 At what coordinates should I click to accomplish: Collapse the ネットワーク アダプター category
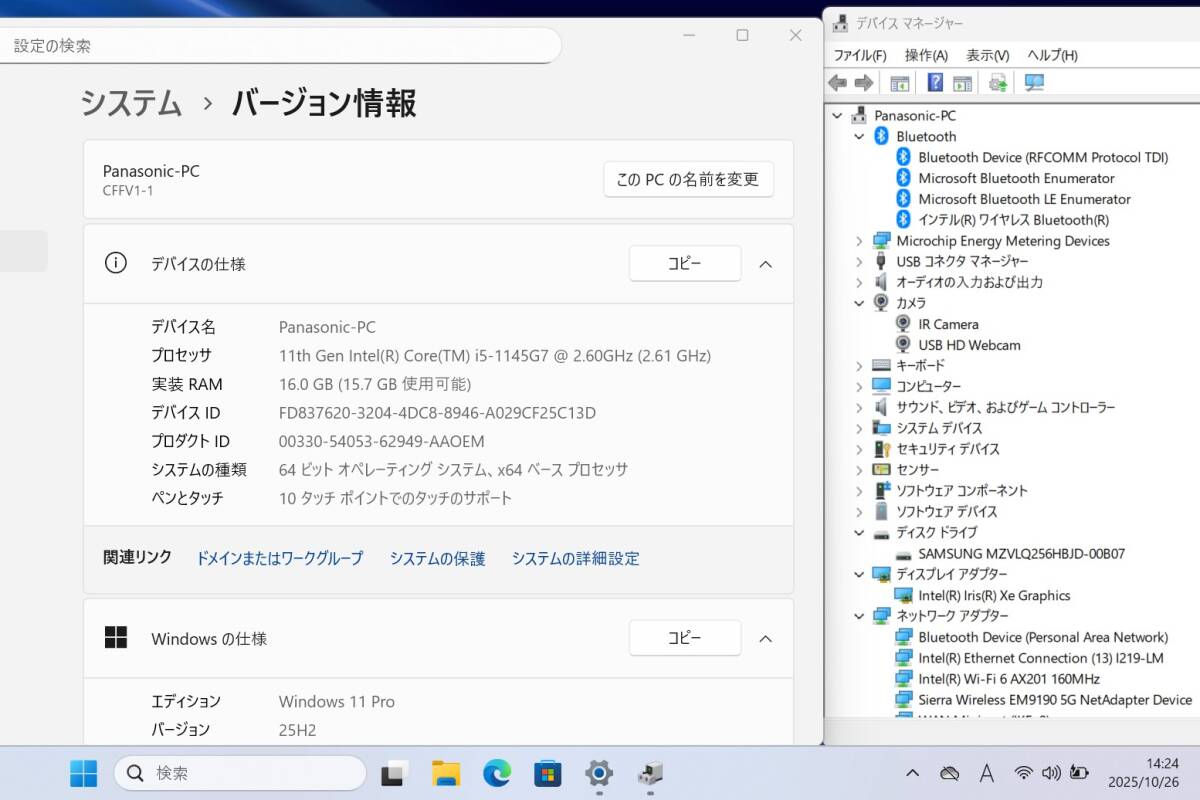click(859, 616)
